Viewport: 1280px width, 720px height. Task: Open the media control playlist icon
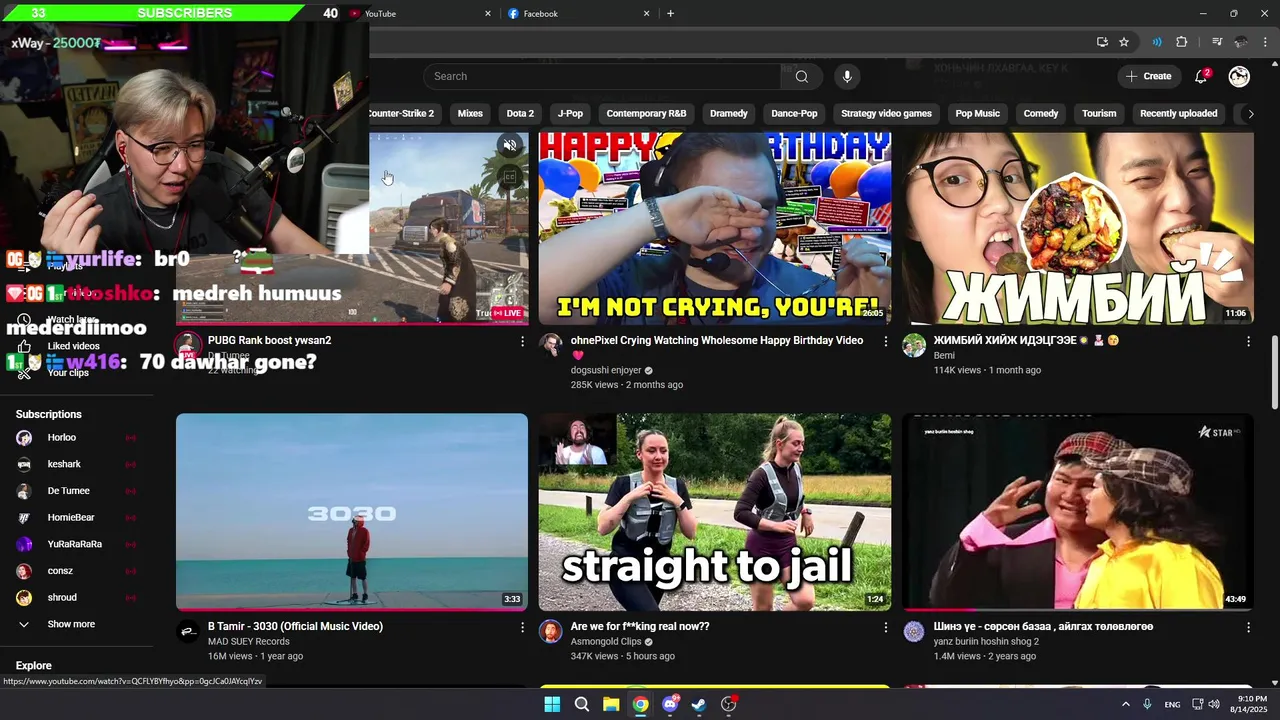tap(1217, 42)
